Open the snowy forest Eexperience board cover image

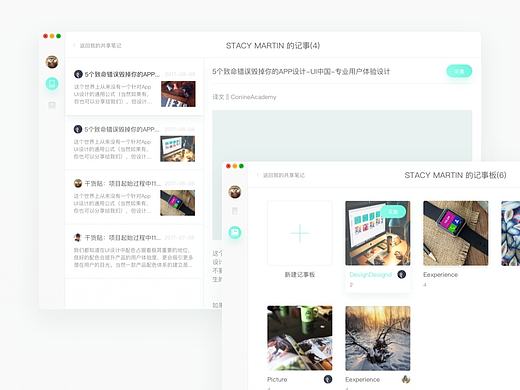(x=378, y=338)
